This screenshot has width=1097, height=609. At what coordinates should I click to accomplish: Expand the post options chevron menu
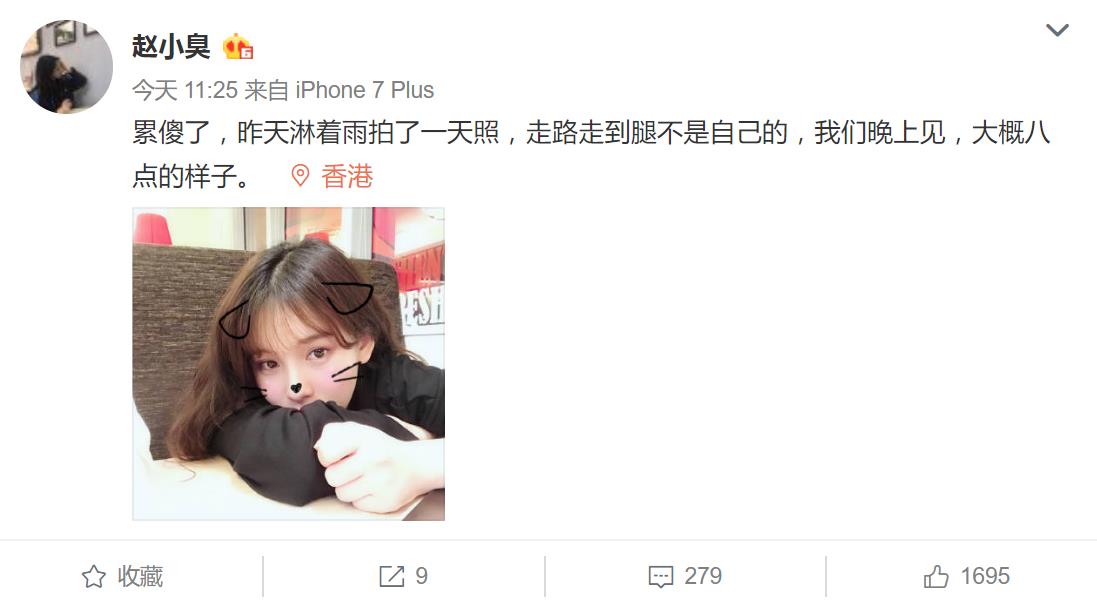coord(1056,30)
